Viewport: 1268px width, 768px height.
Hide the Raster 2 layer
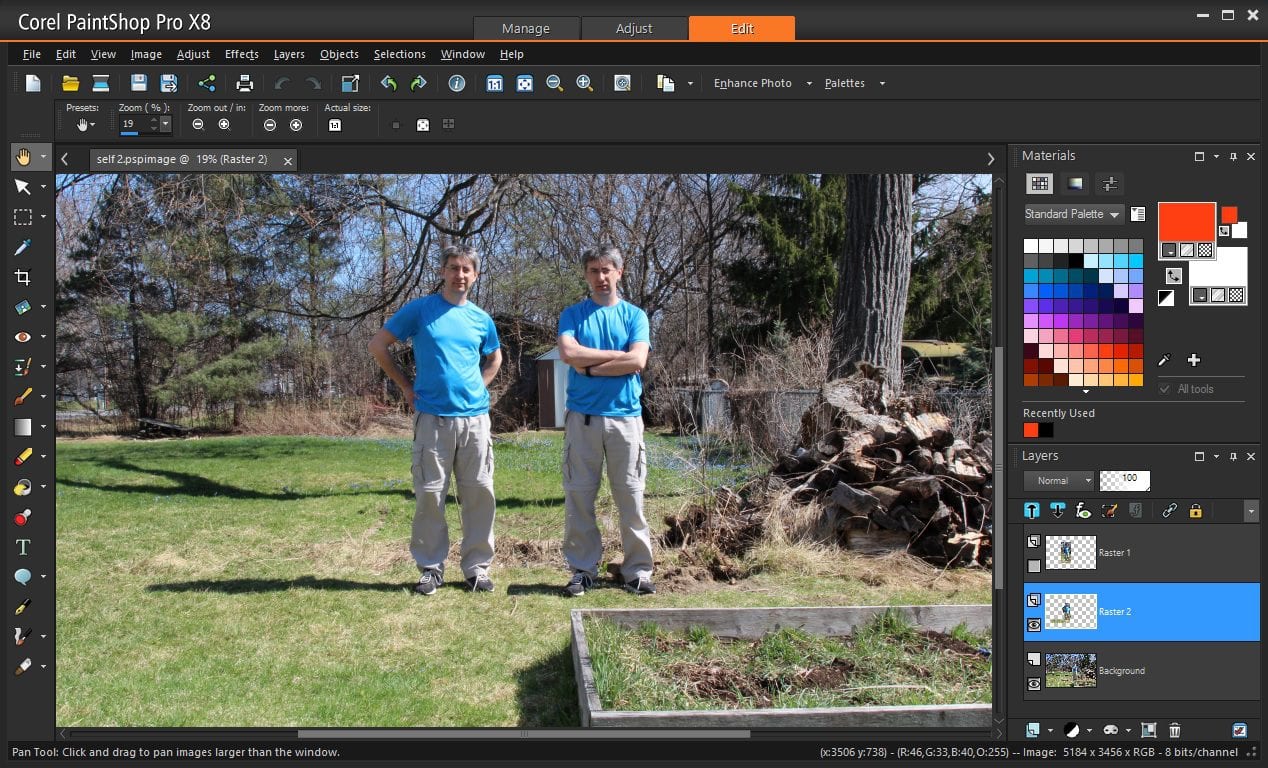point(1033,624)
